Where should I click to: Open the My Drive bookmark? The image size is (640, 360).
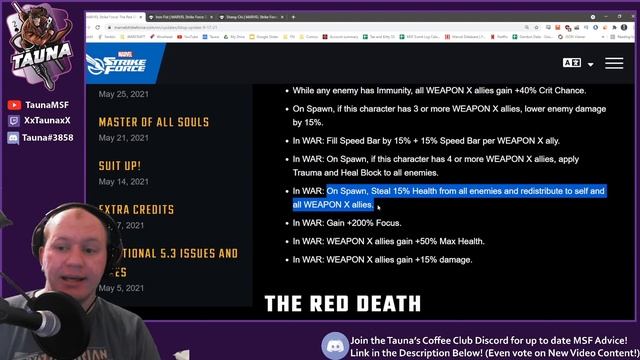[x=234, y=37]
